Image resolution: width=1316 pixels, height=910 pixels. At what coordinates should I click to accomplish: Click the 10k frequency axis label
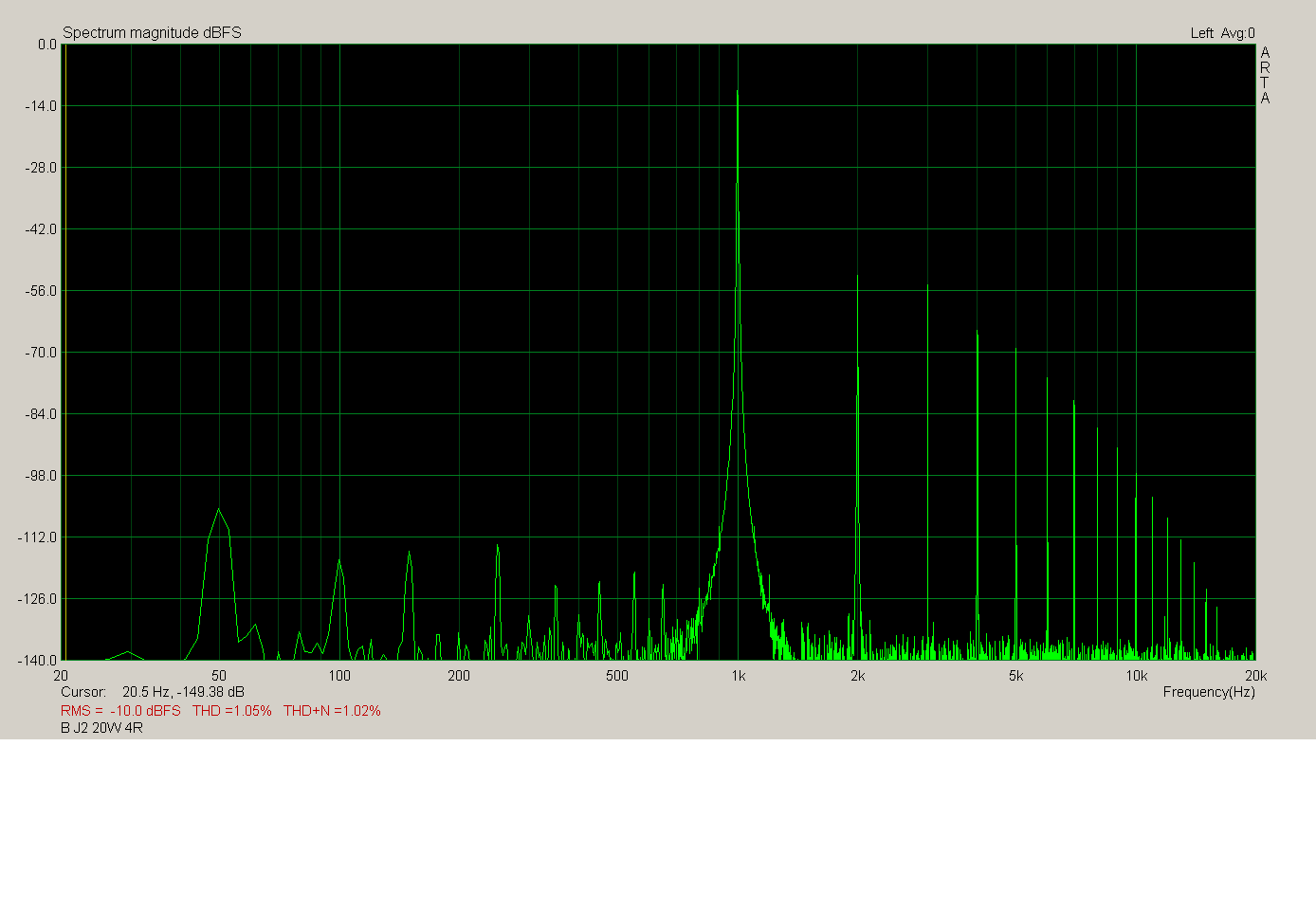click(1136, 676)
